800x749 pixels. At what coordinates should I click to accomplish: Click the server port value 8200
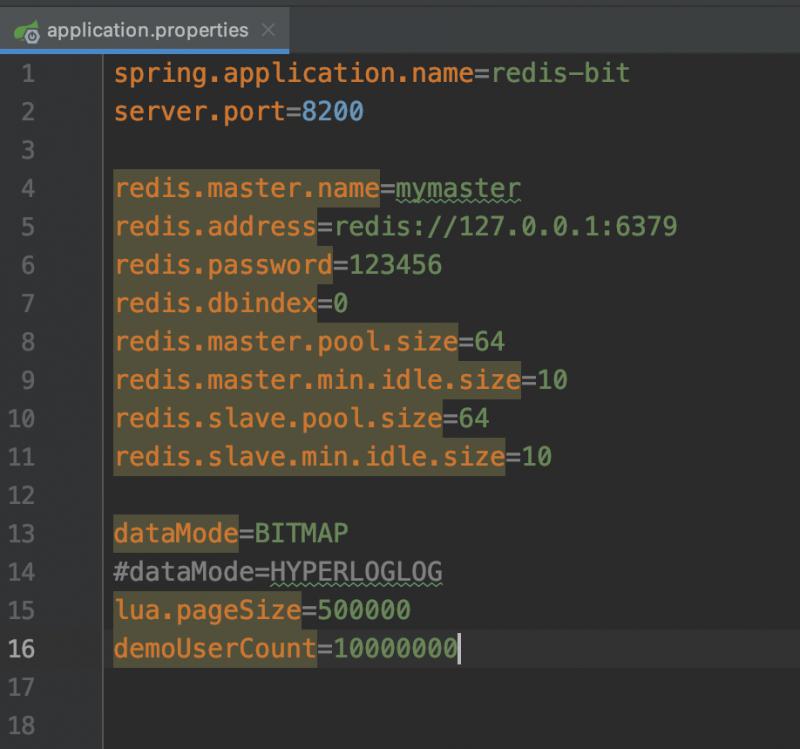pyautogui.click(x=333, y=112)
